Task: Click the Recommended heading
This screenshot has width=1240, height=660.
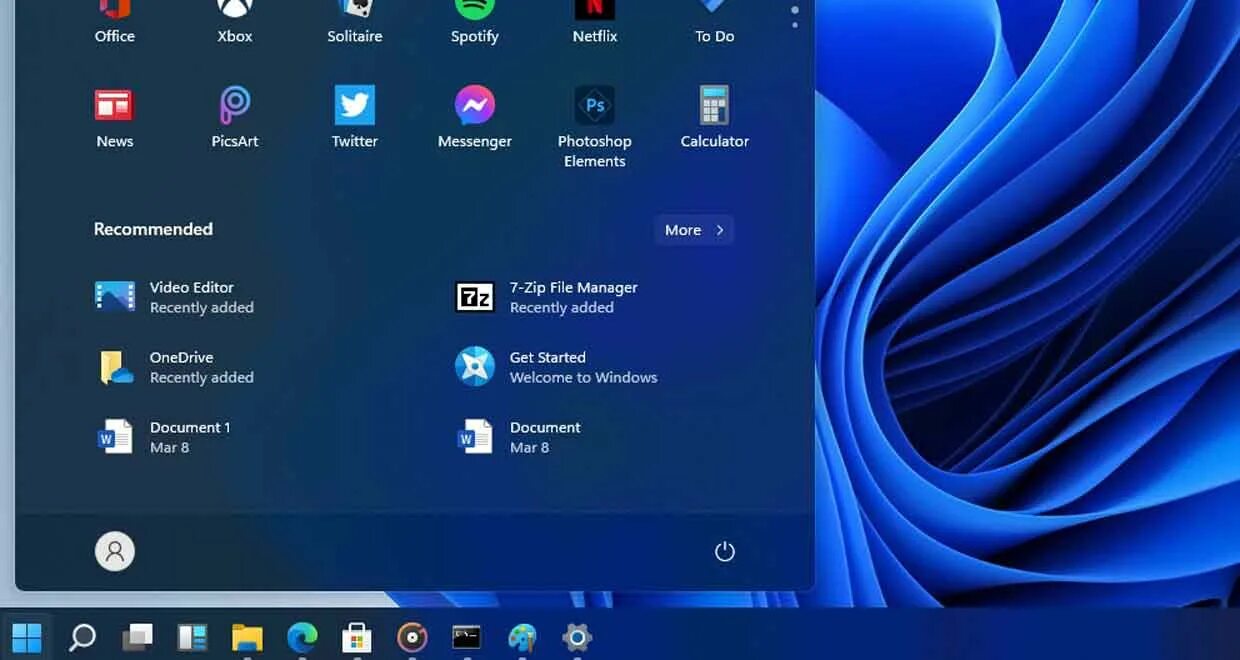Action: coord(153,229)
